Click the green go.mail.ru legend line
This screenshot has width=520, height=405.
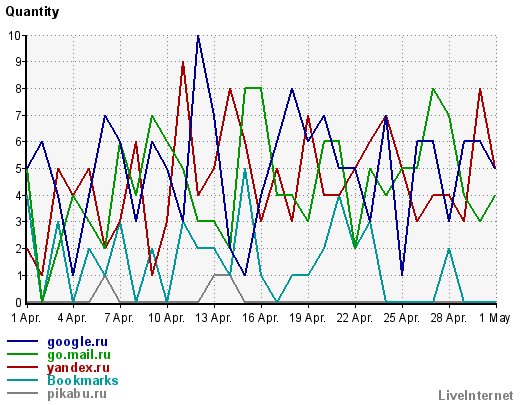[x=22, y=354]
